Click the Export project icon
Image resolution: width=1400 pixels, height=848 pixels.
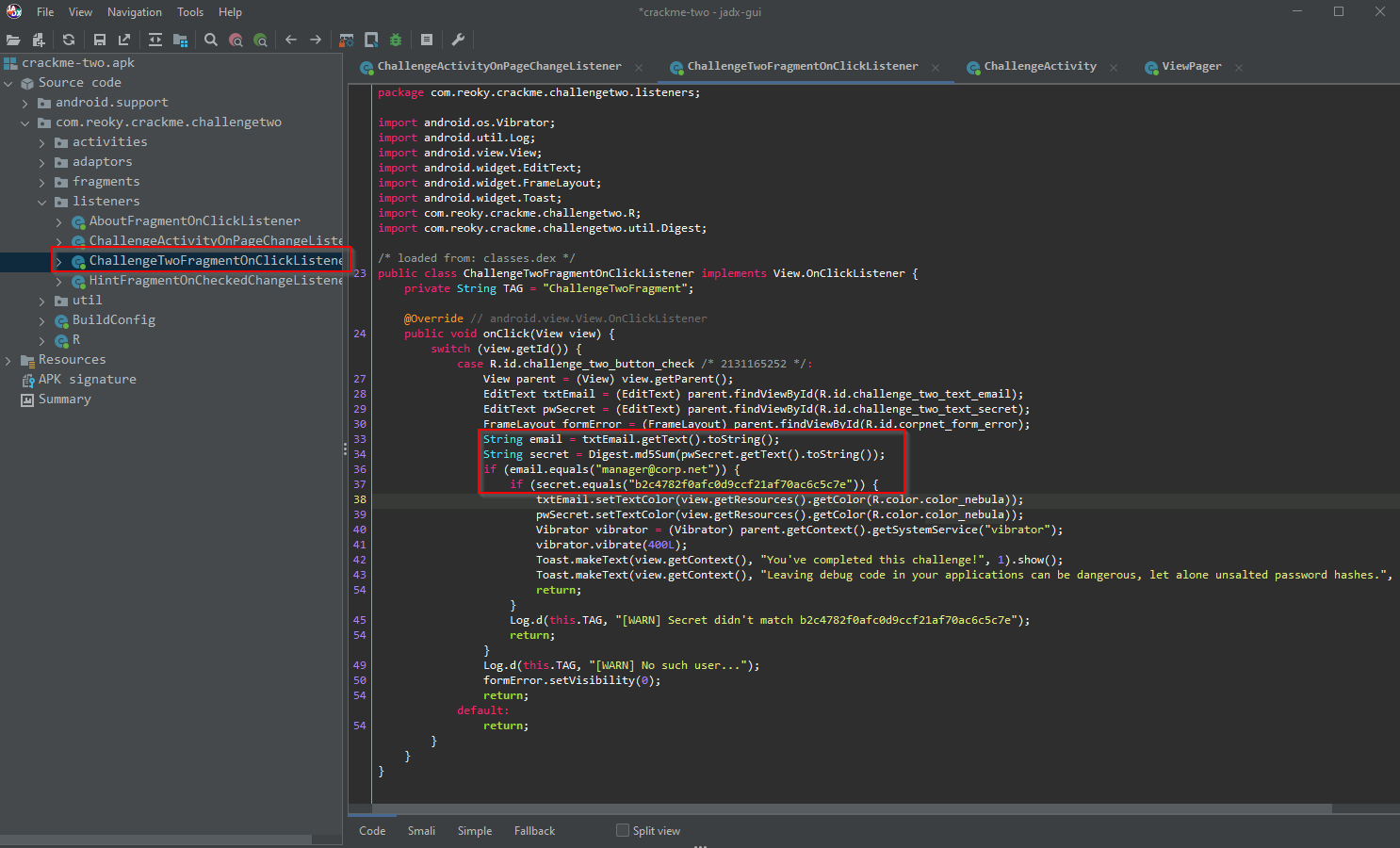[x=124, y=40]
